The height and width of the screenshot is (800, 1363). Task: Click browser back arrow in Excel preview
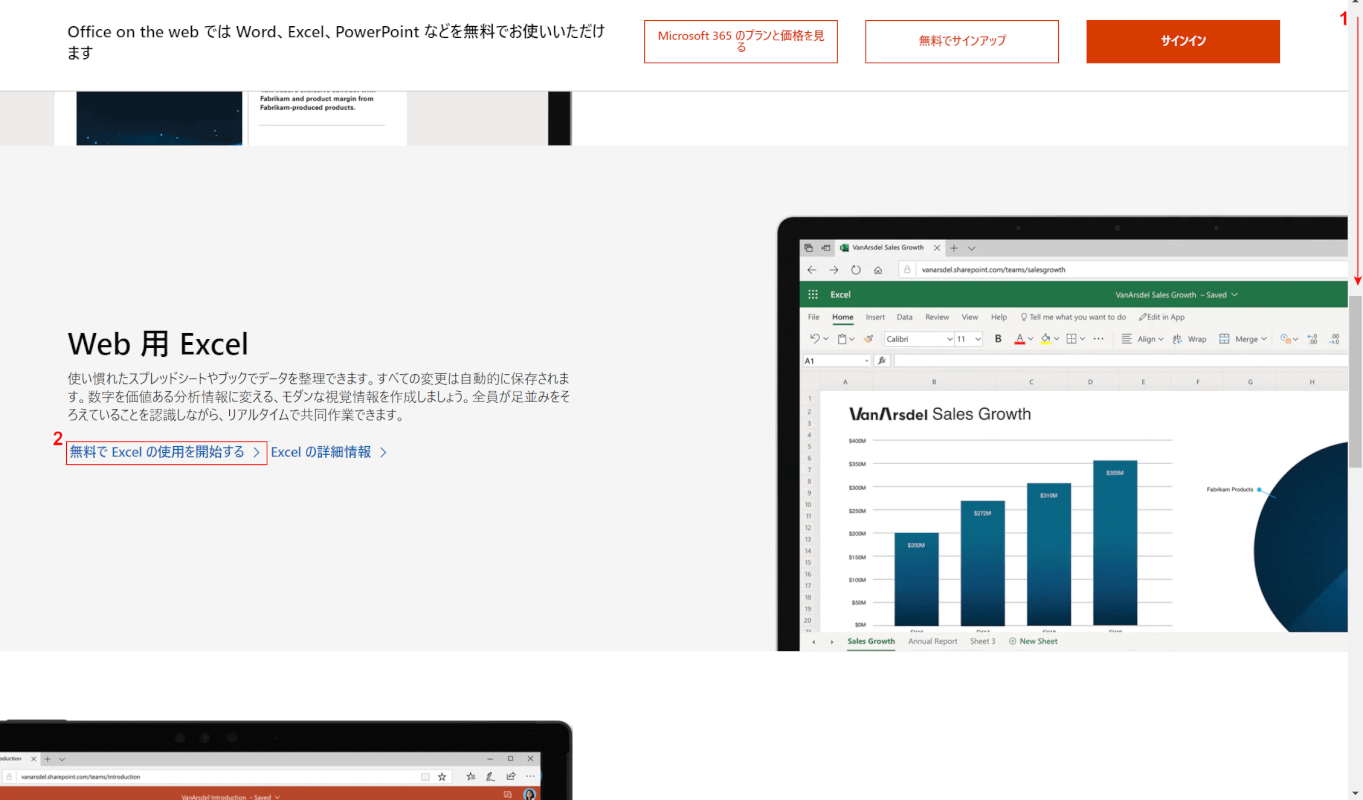click(x=812, y=270)
